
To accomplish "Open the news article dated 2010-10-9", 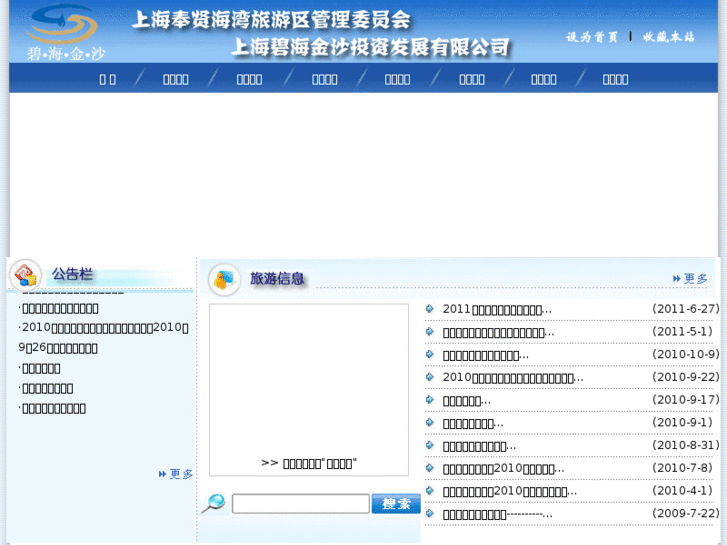I will (485, 355).
